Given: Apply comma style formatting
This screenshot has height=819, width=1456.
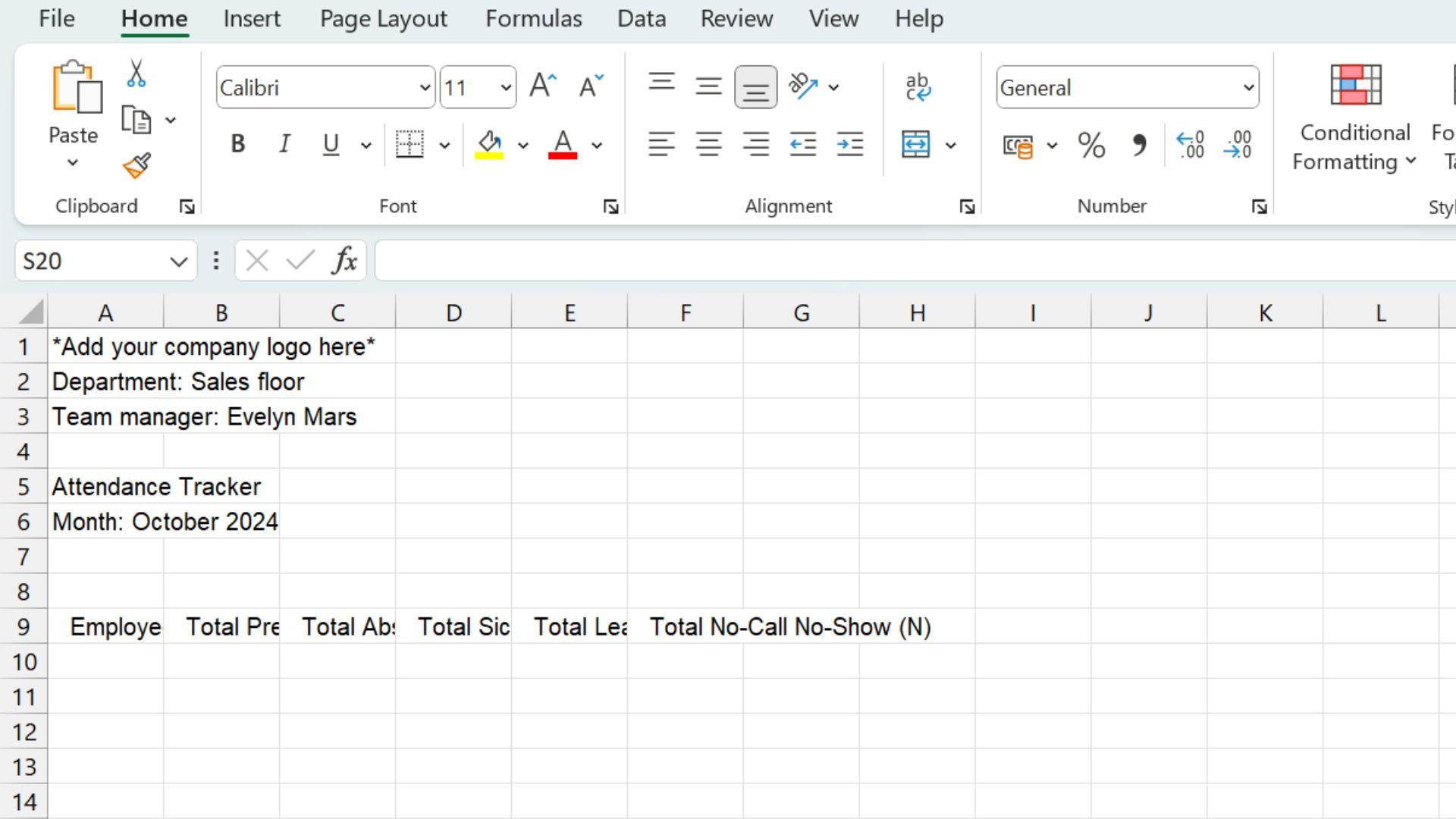Looking at the screenshot, I should tap(1141, 144).
